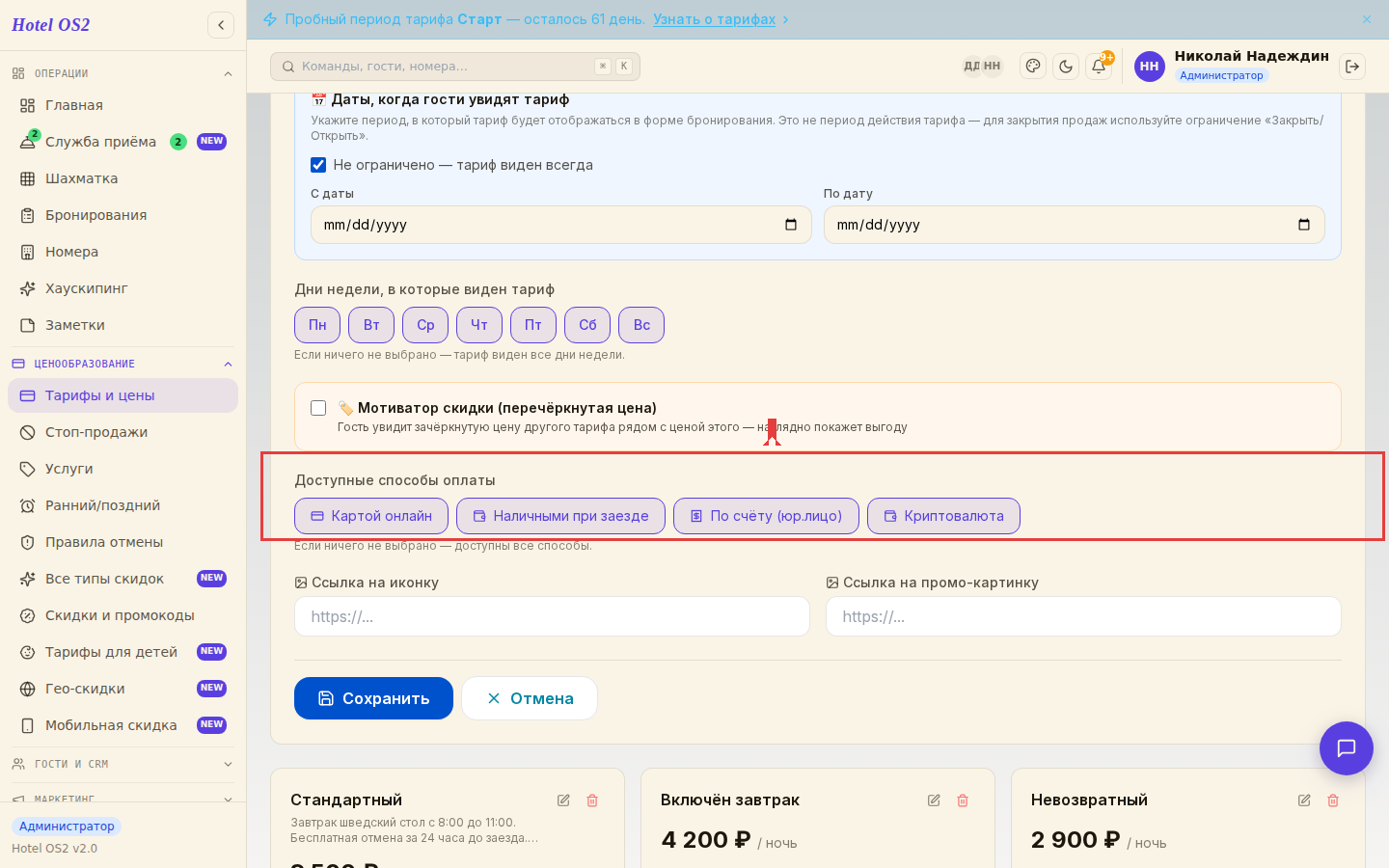Navigate to Номера

(x=123, y=252)
